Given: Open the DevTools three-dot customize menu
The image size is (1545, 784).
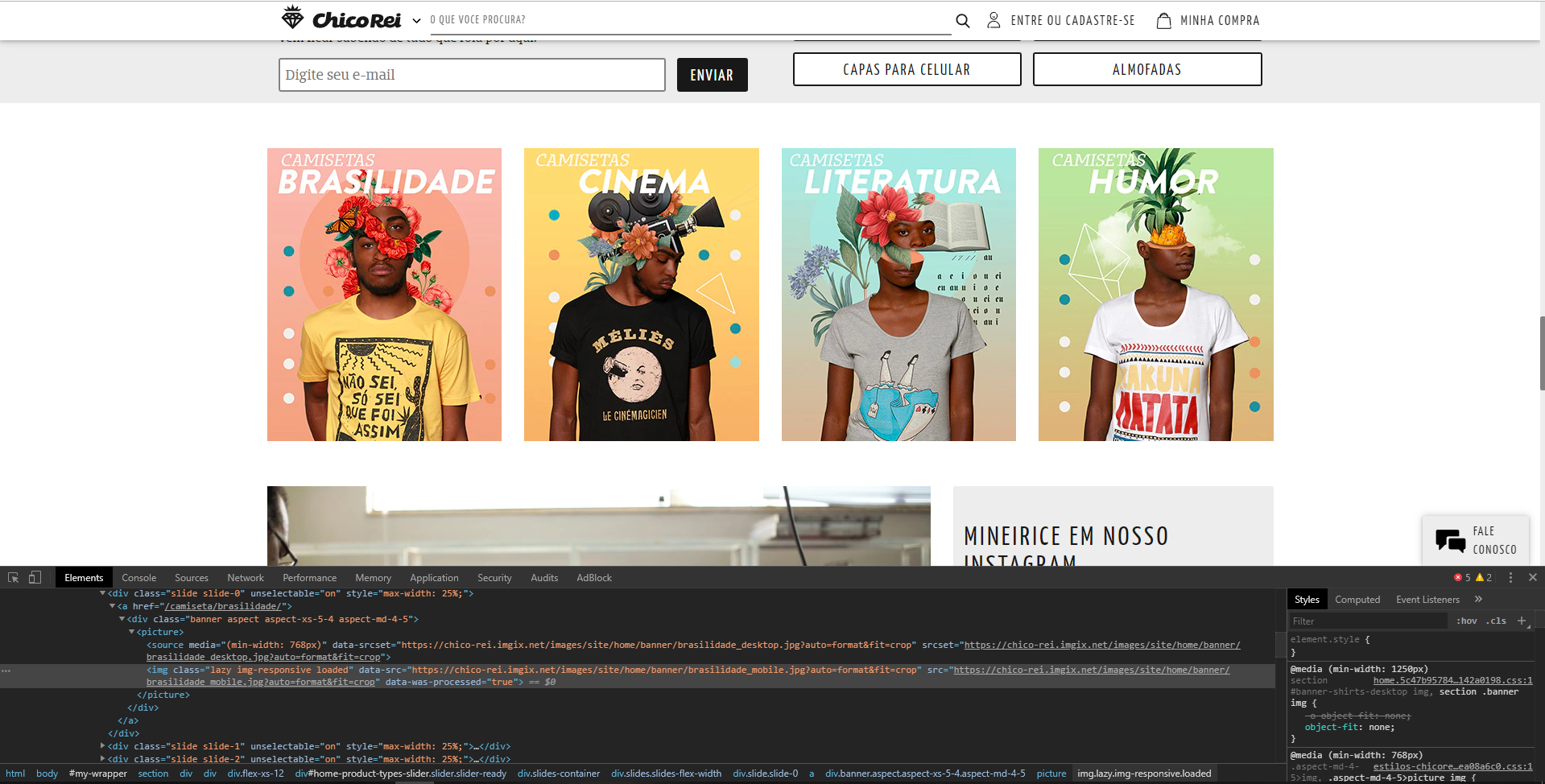Looking at the screenshot, I should click(1511, 577).
